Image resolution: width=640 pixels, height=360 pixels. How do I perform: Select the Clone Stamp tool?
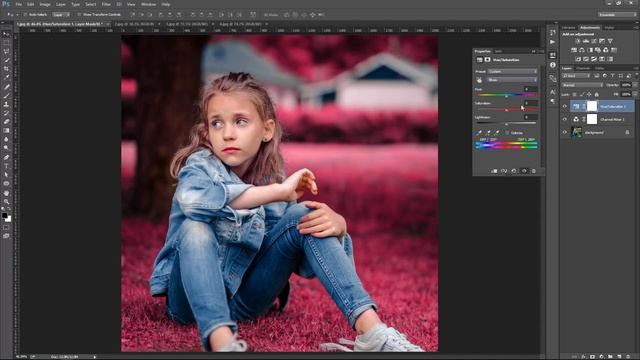click(6, 104)
